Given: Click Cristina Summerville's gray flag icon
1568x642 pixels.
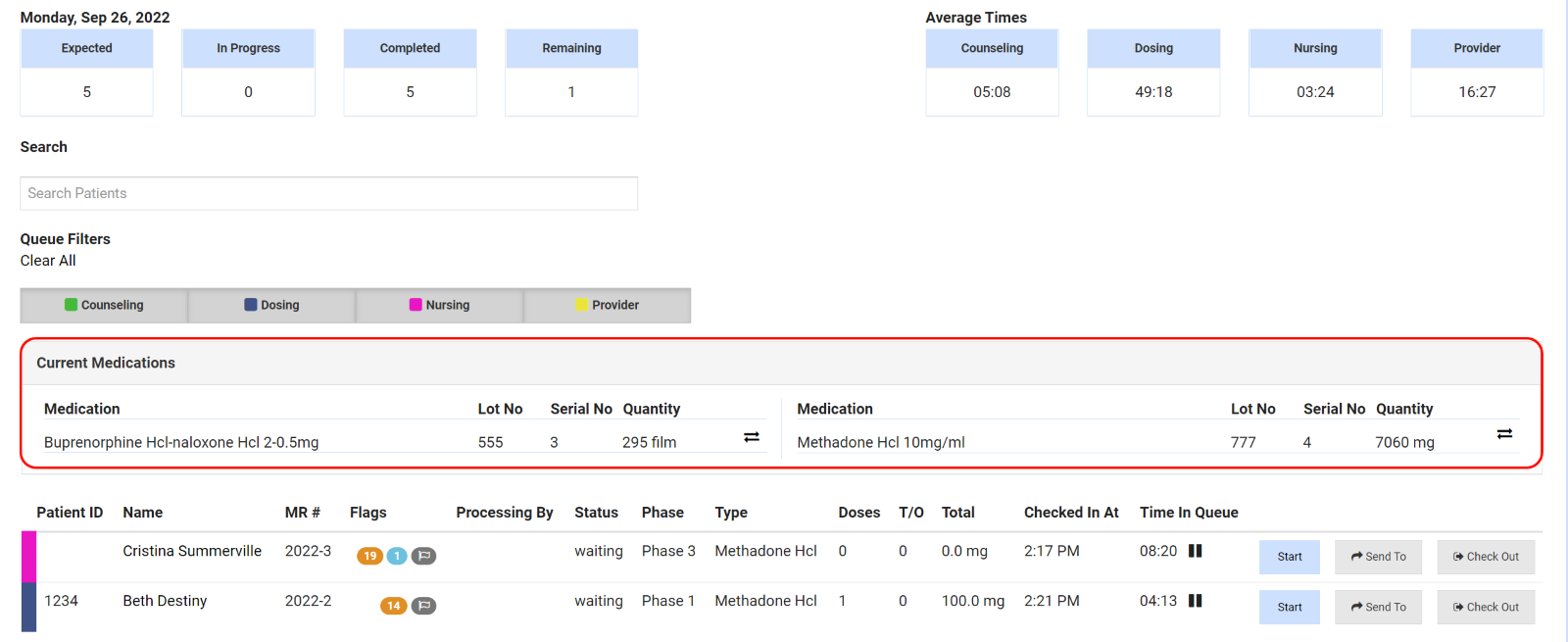Looking at the screenshot, I should (x=423, y=556).
